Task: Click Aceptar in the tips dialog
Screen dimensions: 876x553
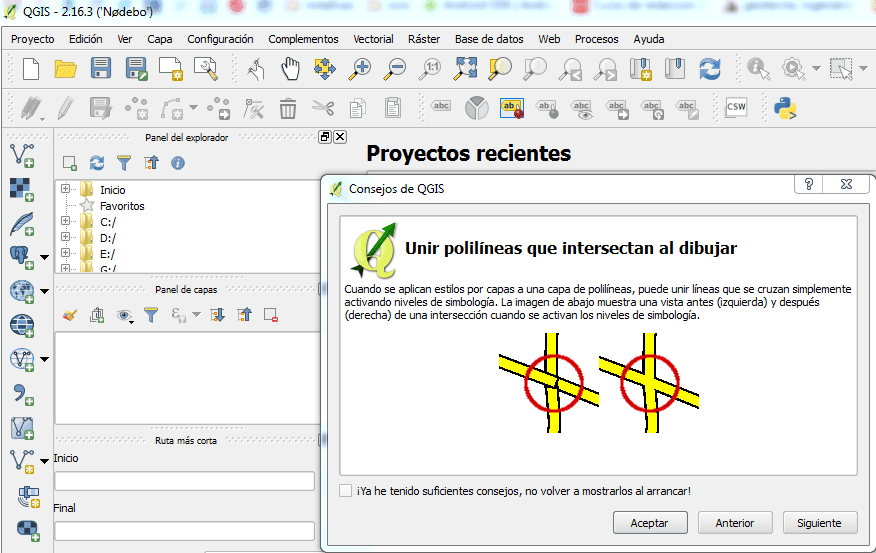Action: [650, 523]
